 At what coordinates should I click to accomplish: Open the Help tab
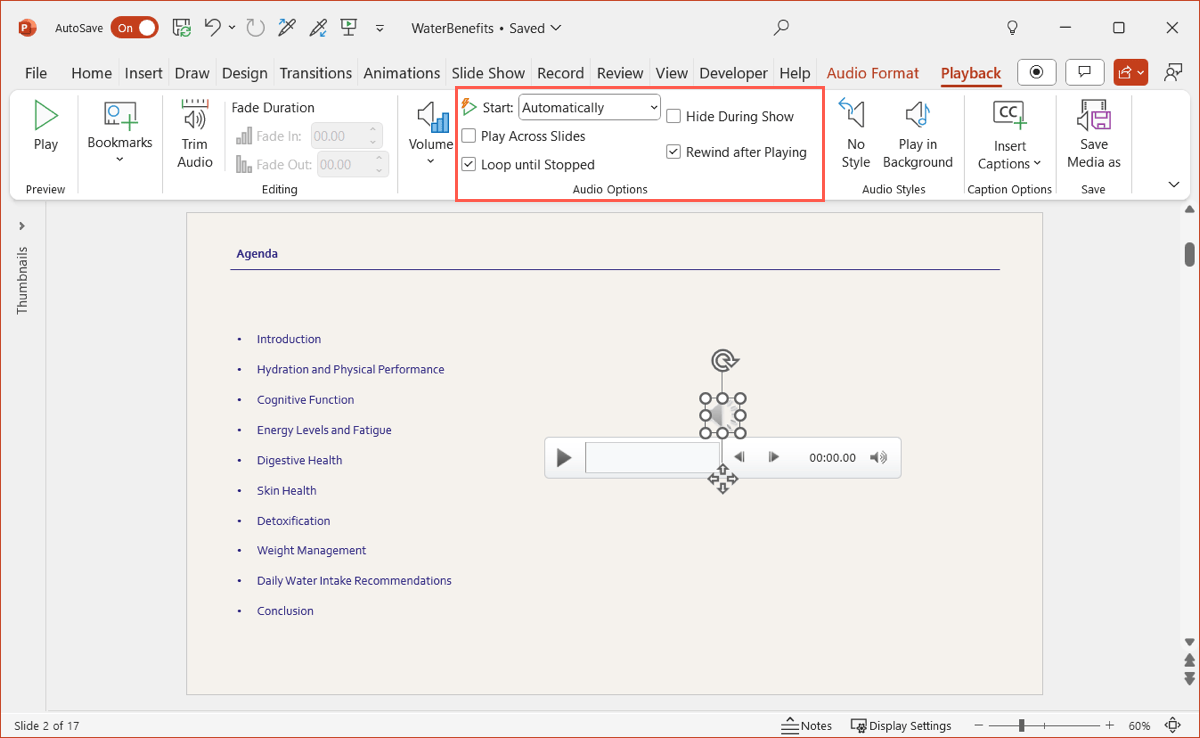click(x=795, y=73)
